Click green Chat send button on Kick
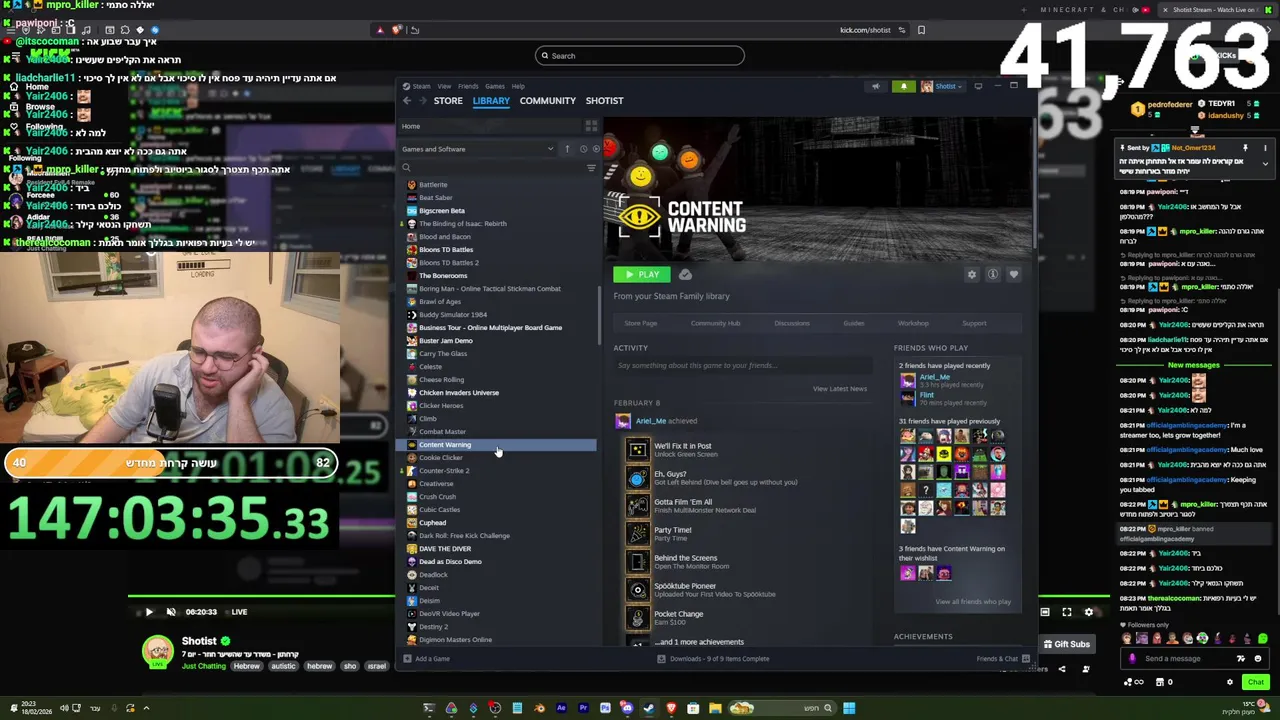This screenshot has height=720, width=1280. pyautogui.click(x=1255, y=682)
